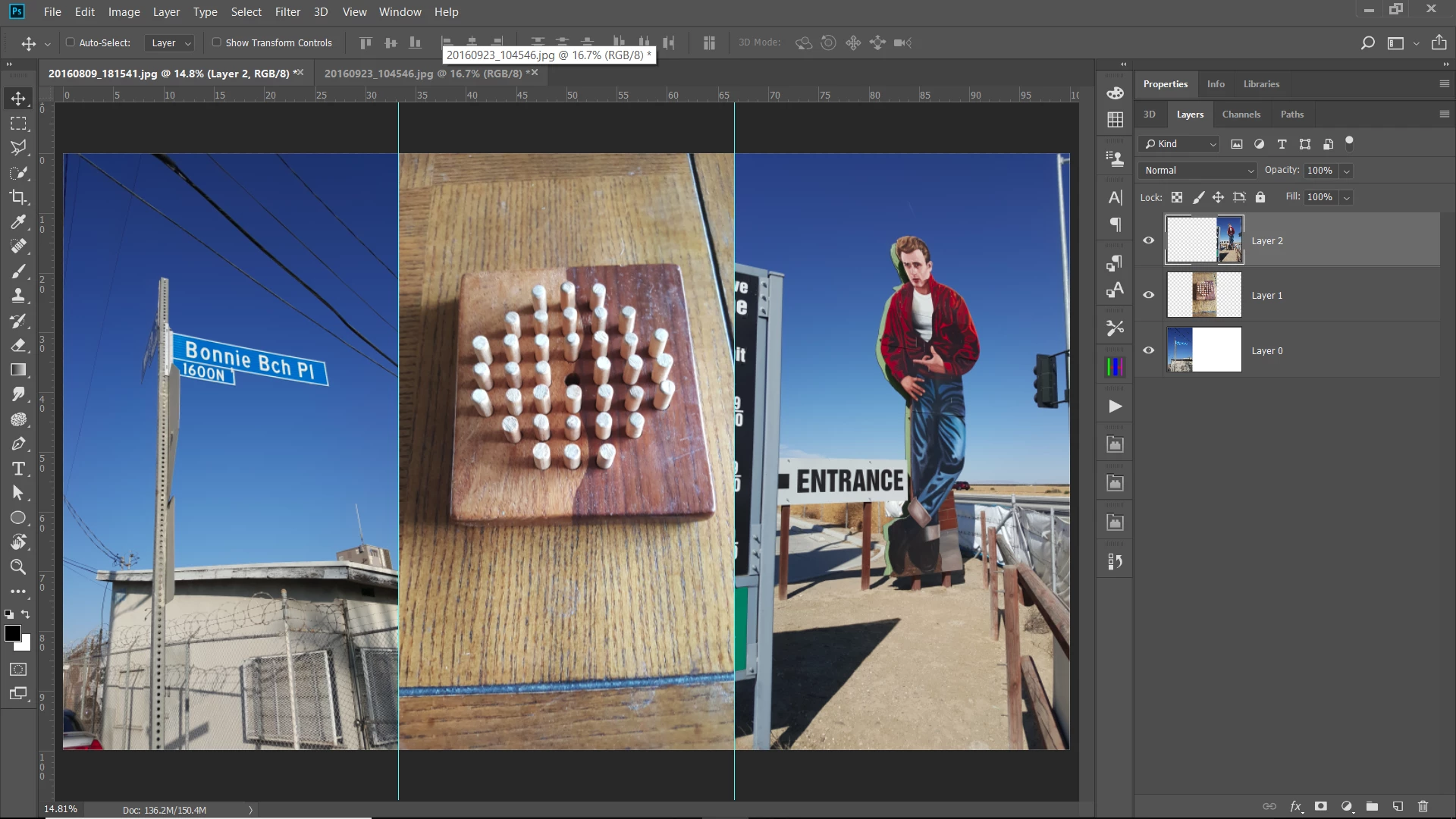Open the Filter menu
The image size is (1456, 819).
[x=287, y=12]
